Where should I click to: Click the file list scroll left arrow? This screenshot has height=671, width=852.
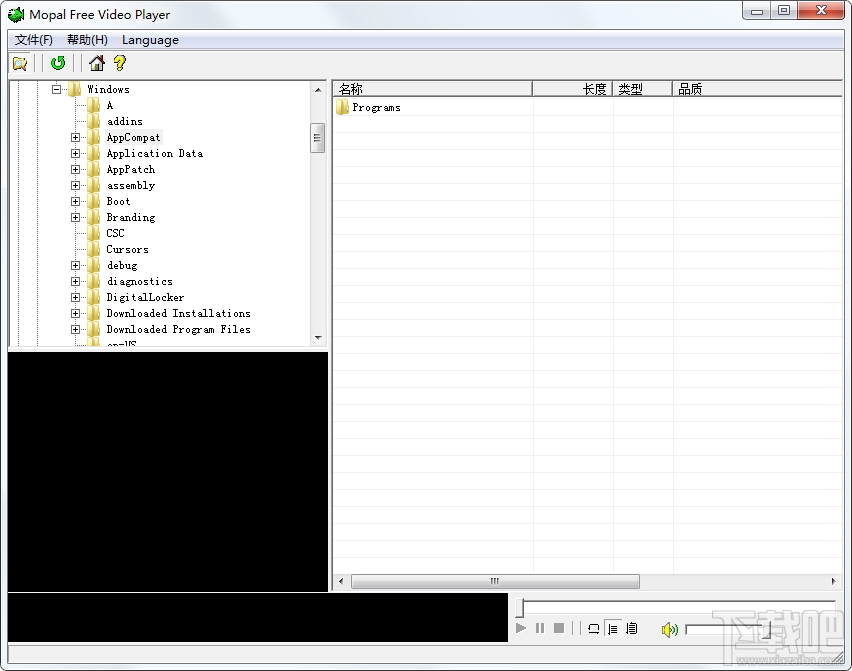click(341, 581)
